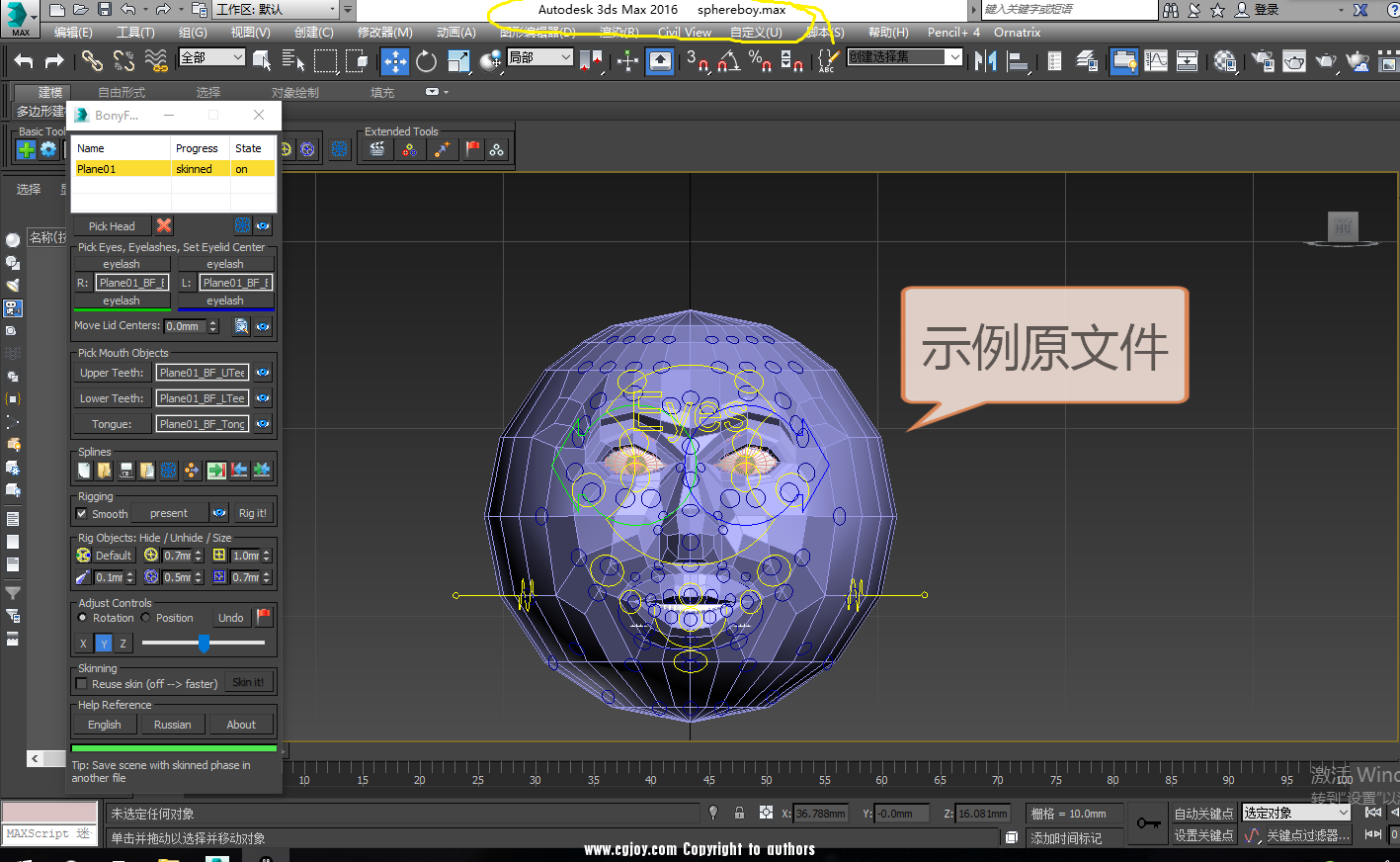The width and height of the screenshot is (1400, 862).
Task: Toggle Lower Teeth visibility eye icon
Action: click(263, 398)
